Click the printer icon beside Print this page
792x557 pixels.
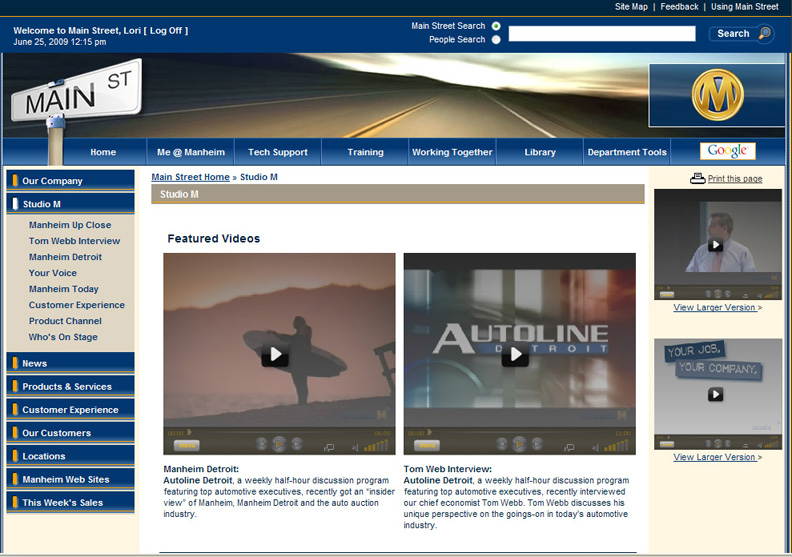(697, 179)
